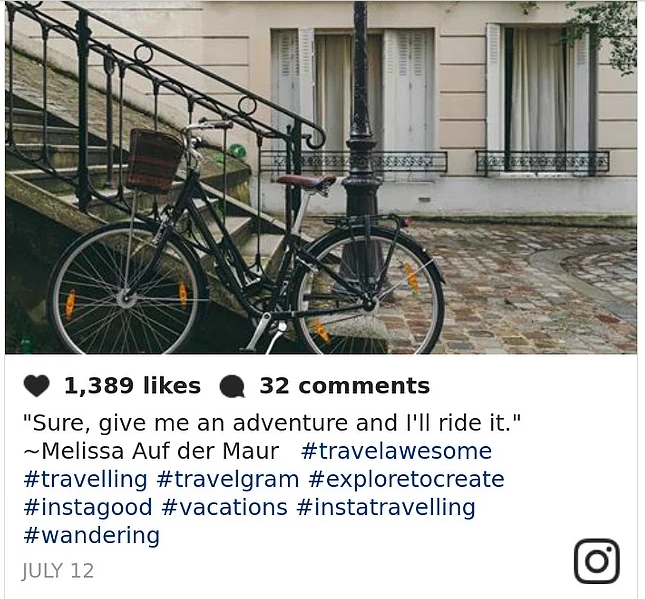Open the bicycle photo of the post
The width and height of the screenshot is (645, 599).
[x=321, y=177]
